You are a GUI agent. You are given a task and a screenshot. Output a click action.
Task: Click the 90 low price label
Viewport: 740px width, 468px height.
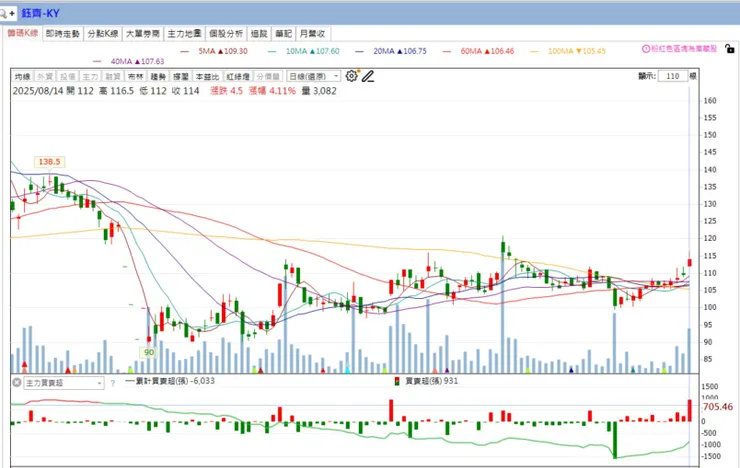coord(149,352)
